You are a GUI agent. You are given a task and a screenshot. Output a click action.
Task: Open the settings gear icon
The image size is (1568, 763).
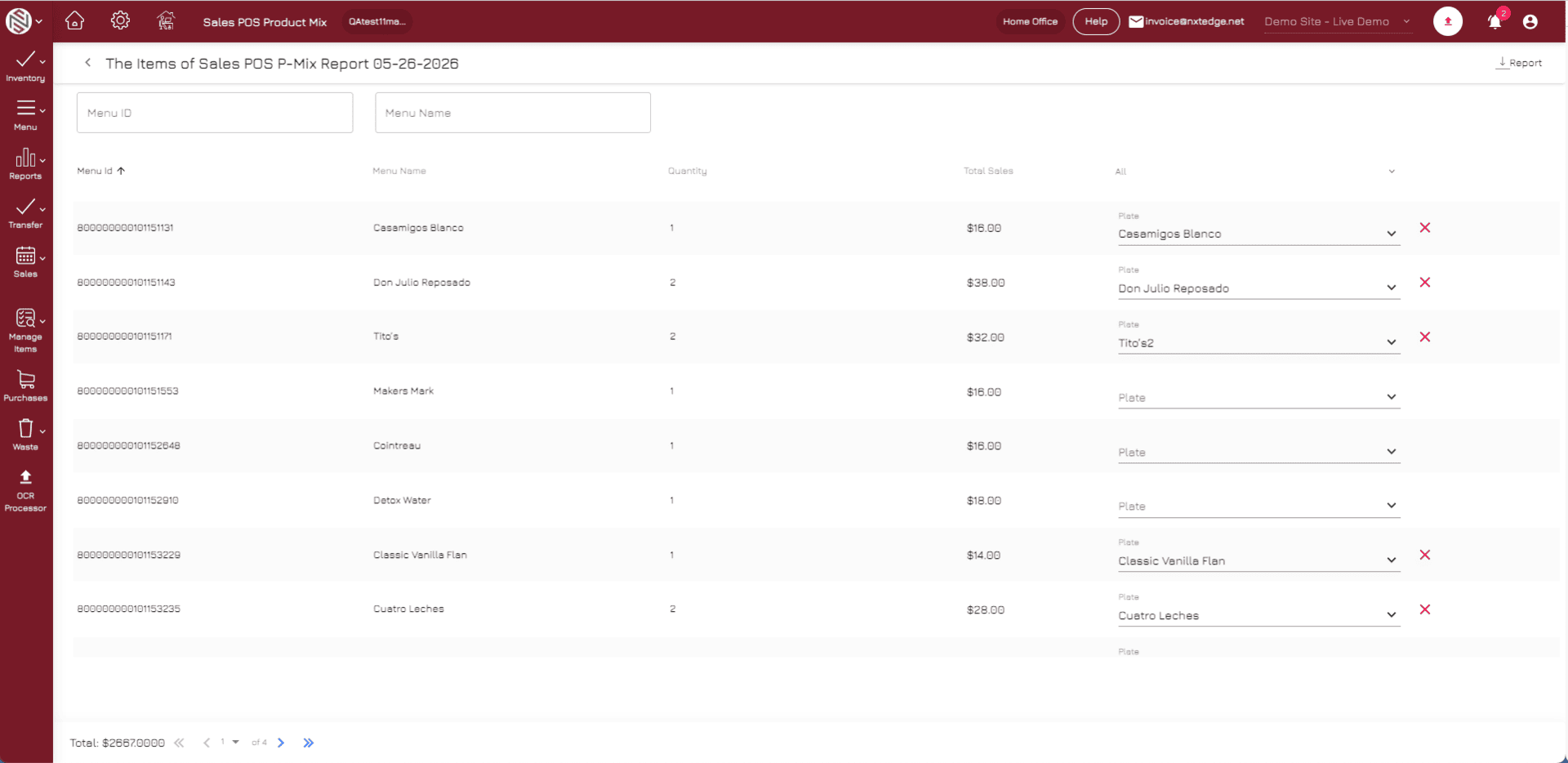[x=120, y=21]
